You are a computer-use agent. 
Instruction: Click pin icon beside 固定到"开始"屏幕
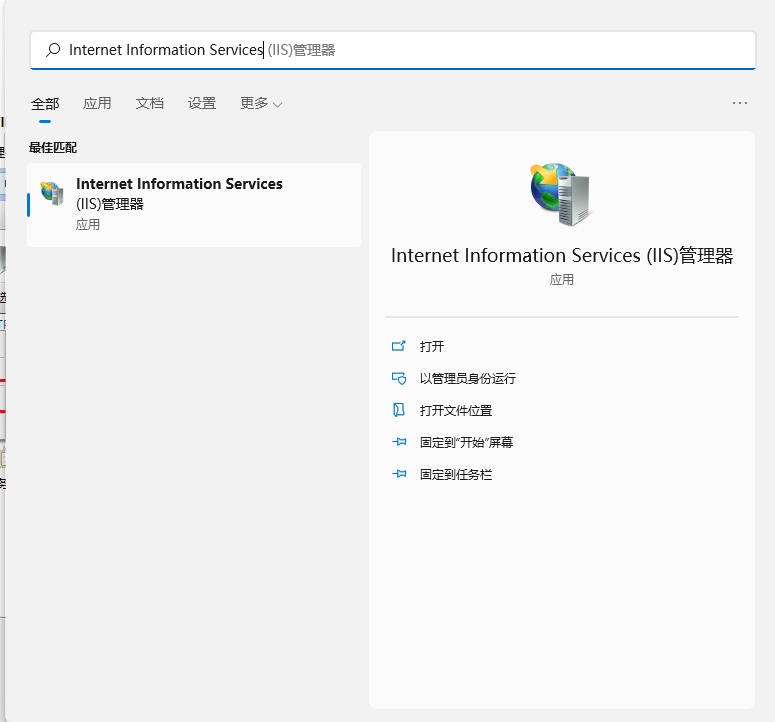(399, 442)
